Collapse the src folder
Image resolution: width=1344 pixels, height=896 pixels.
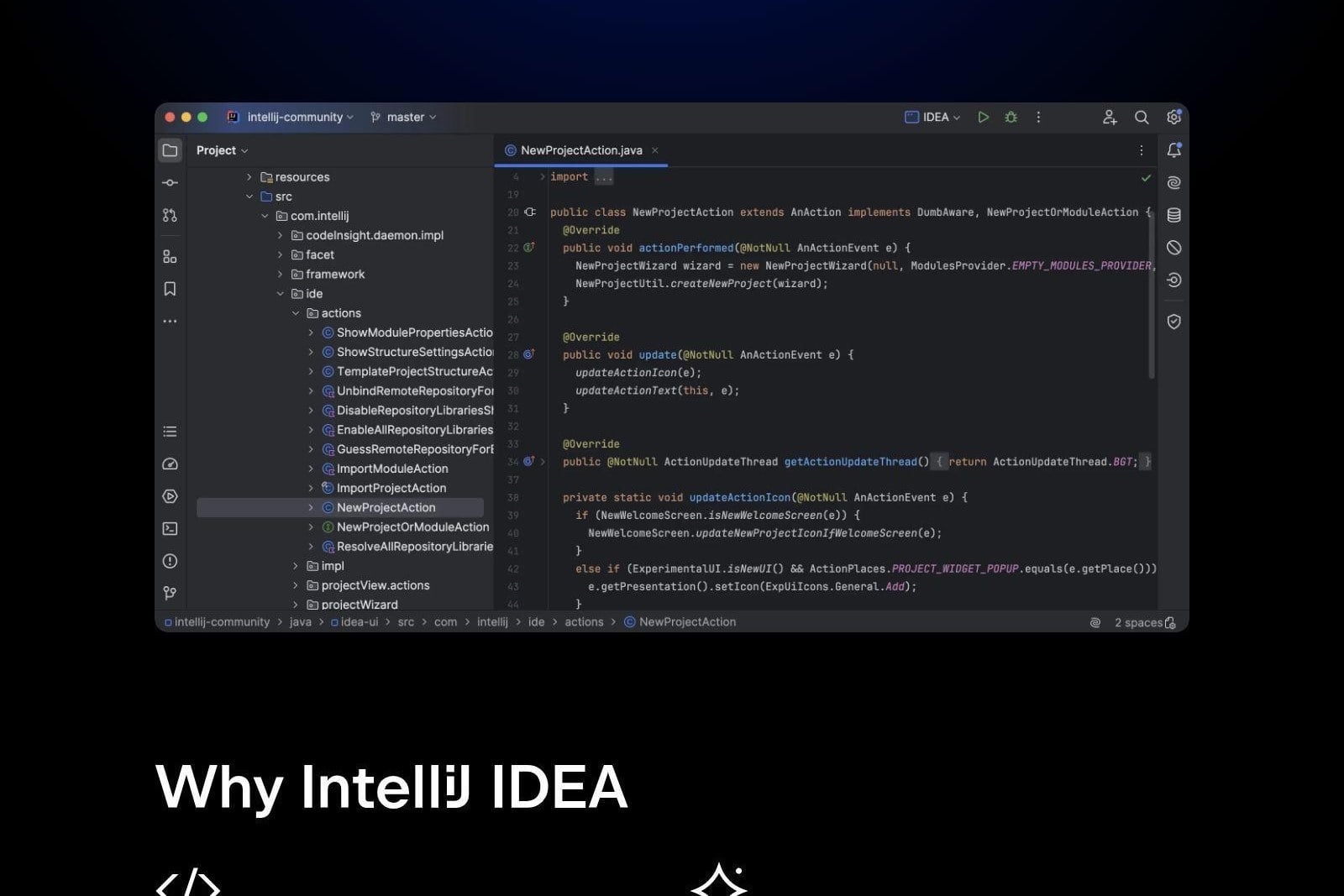pyautogui.click(x=249, y=196)
